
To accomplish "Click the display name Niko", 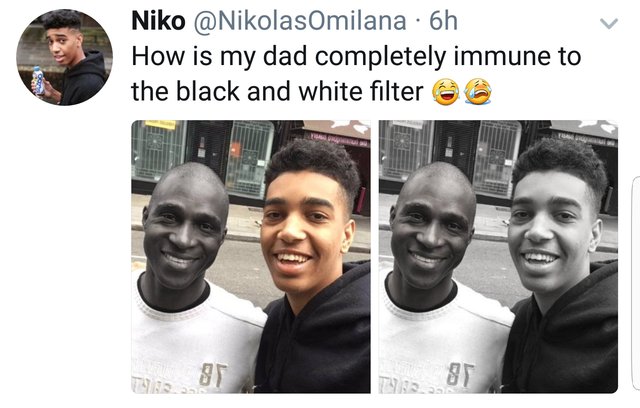I will coord(158,21).
